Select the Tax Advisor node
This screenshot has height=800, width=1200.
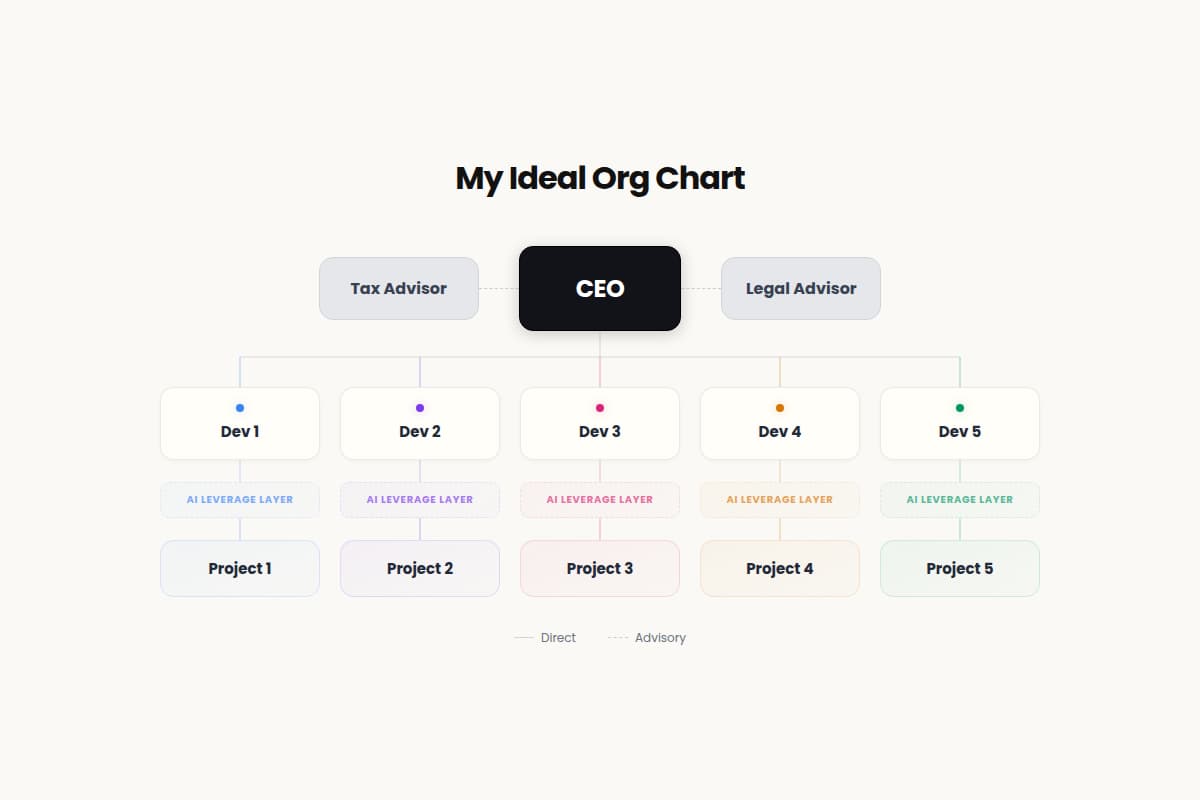[x=398, y=288]
